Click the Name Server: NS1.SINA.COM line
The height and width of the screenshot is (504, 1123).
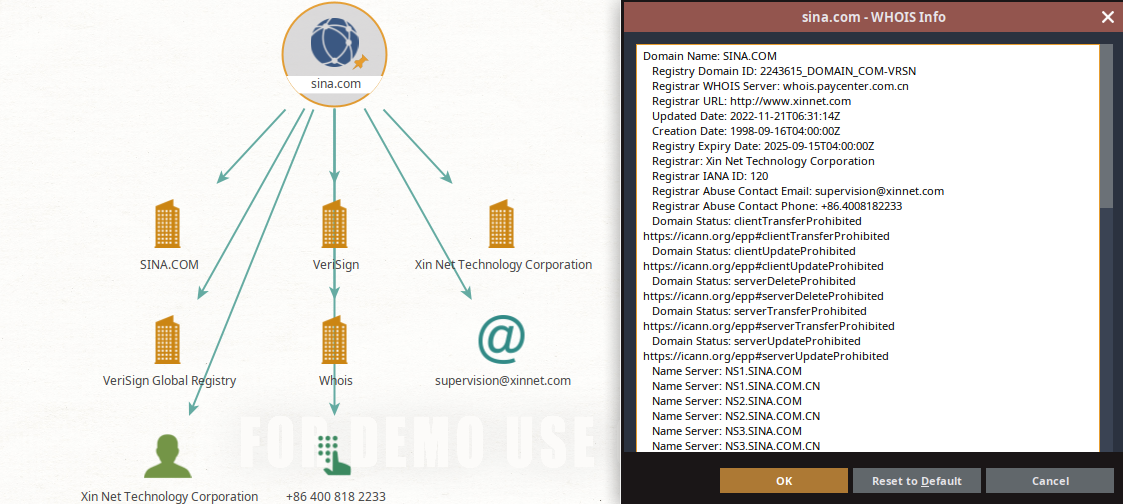coord(727,371)
